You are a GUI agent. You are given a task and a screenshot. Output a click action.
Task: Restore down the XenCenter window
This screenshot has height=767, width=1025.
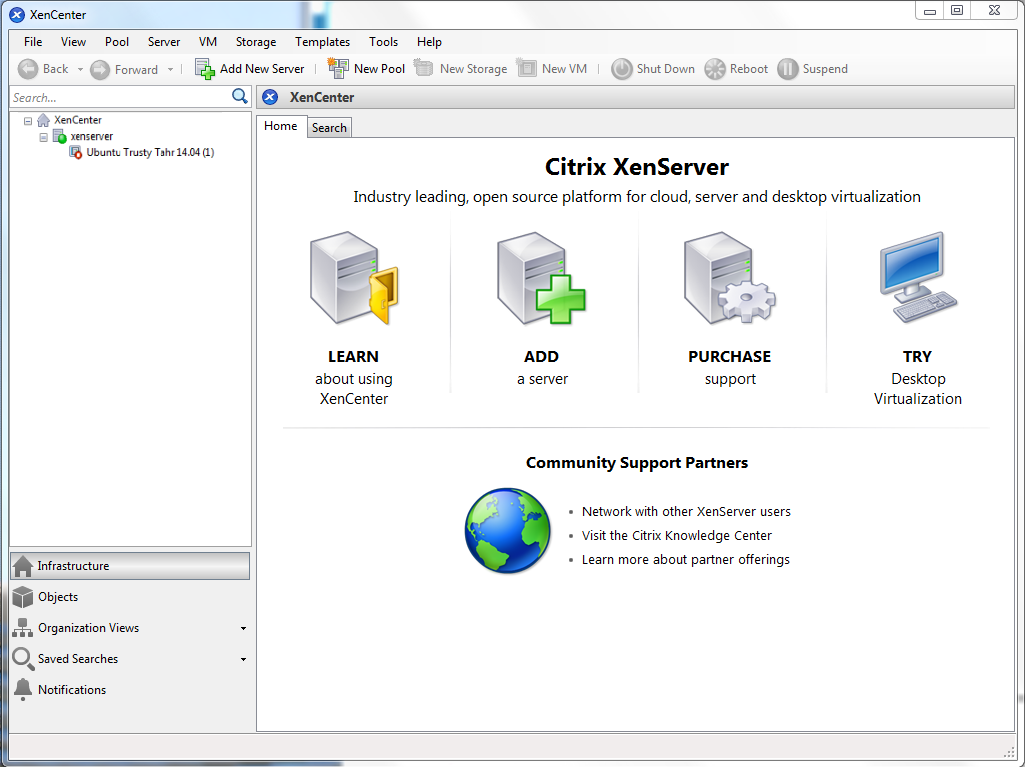coord(956,10)
